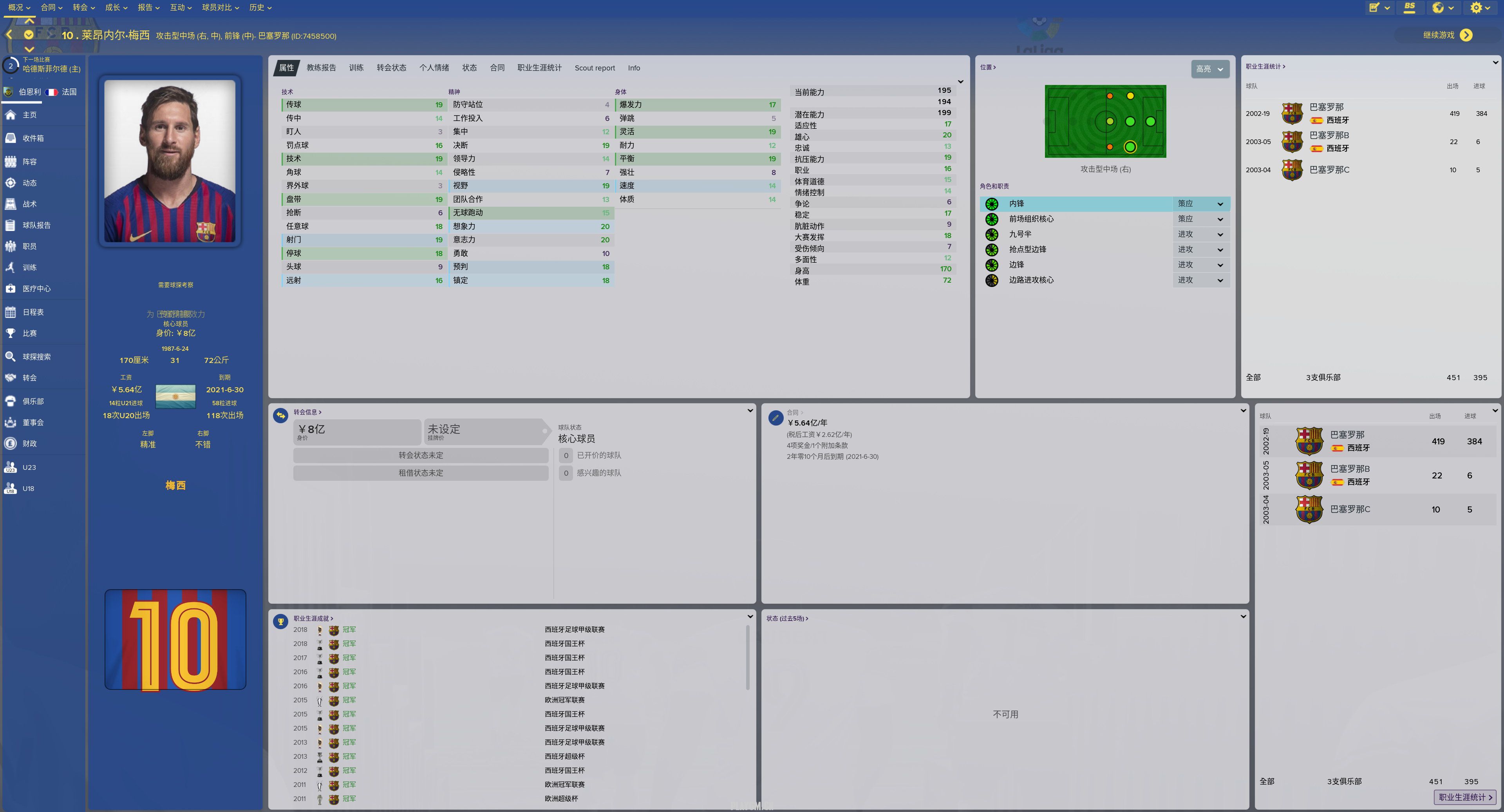Click 职业生涯统计 link at bottom right
Viewport: 1504px width, 812px height.
1465,797
